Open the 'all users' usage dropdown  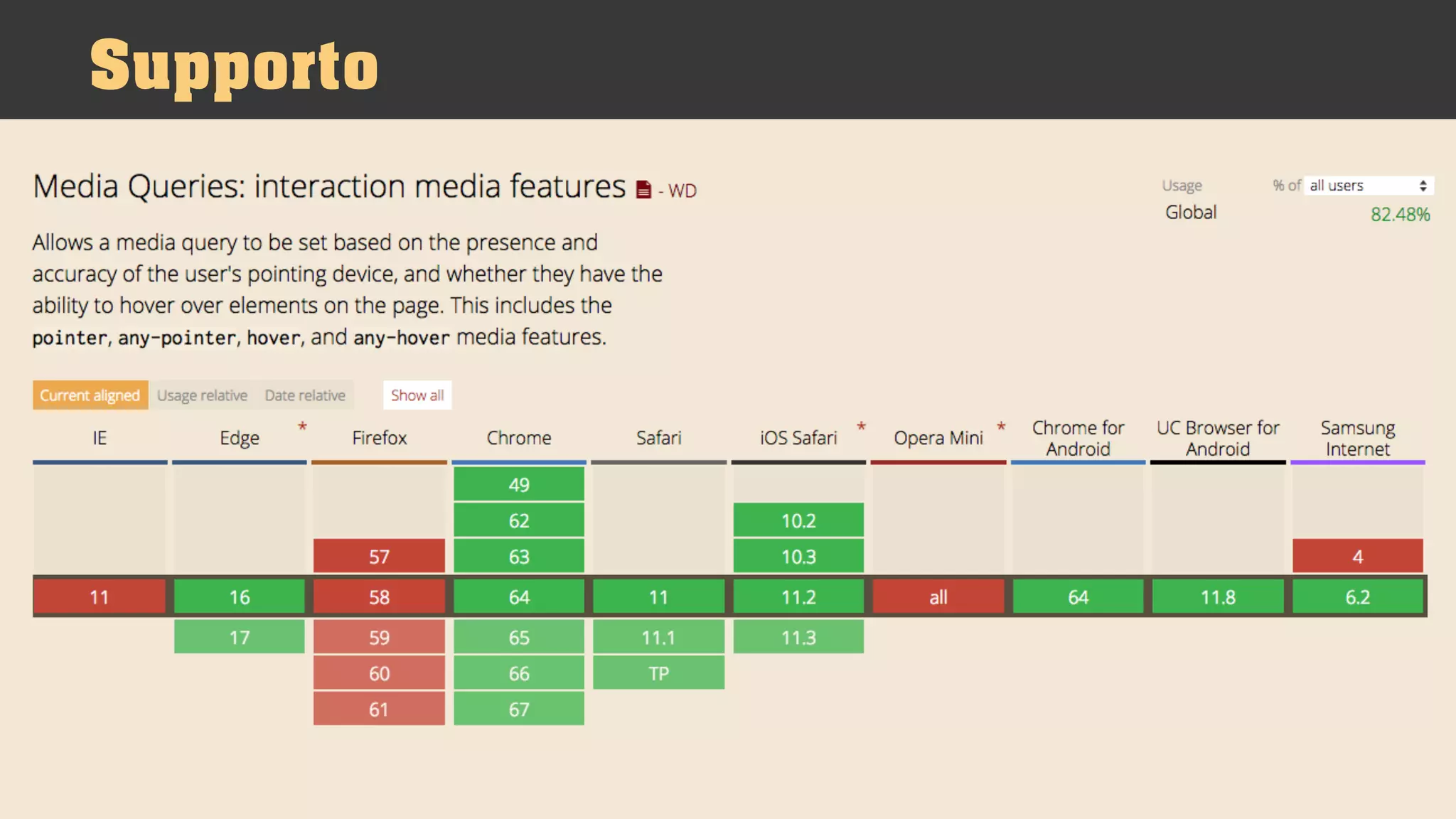tap(1368, 186)
